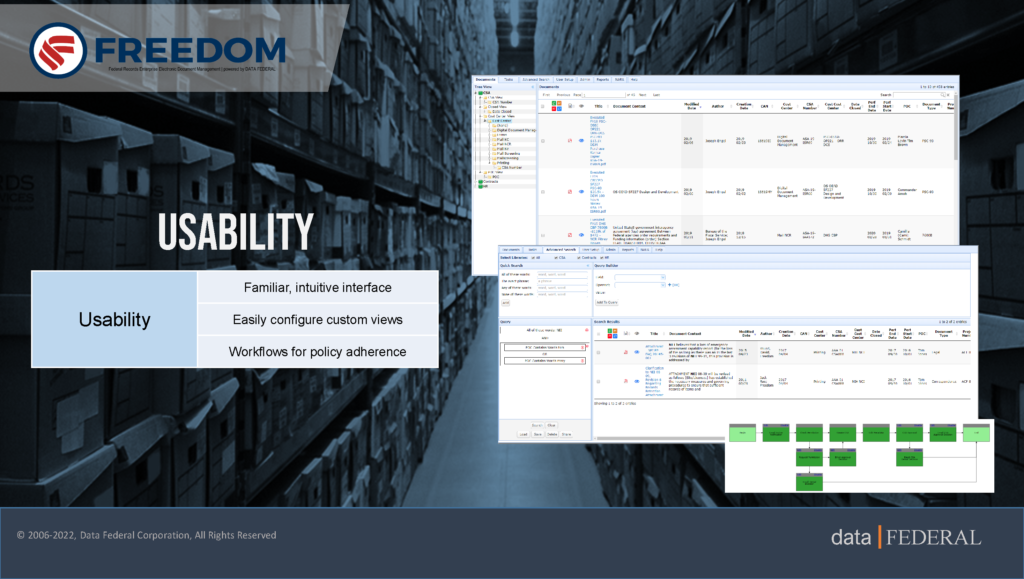The image size is (1024, 579).
Task: Click the search magnifier icon in Documents window
Action: click(942, 95)
